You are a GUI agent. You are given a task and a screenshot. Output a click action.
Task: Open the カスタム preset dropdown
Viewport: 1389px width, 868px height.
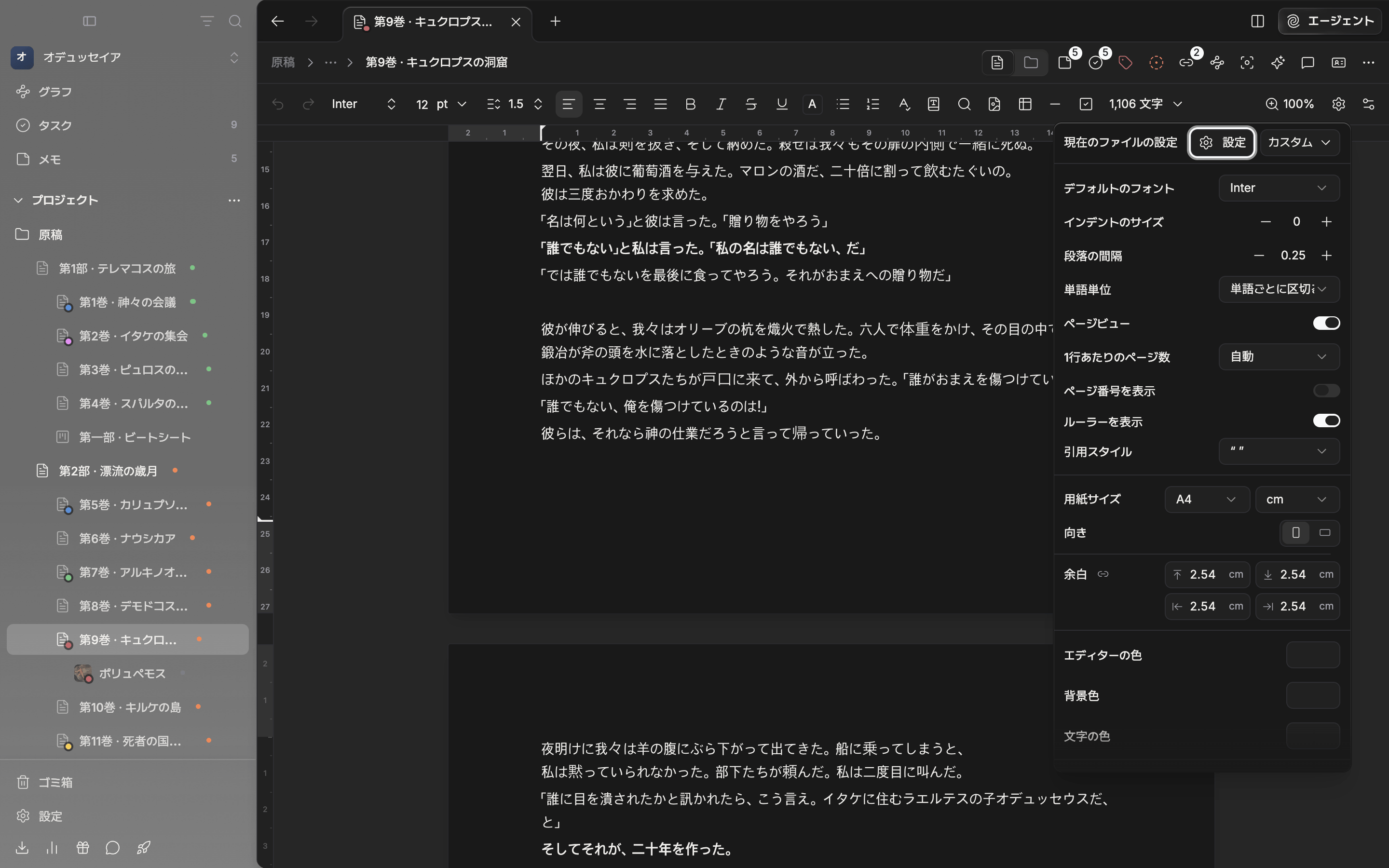pos(1299,142)
